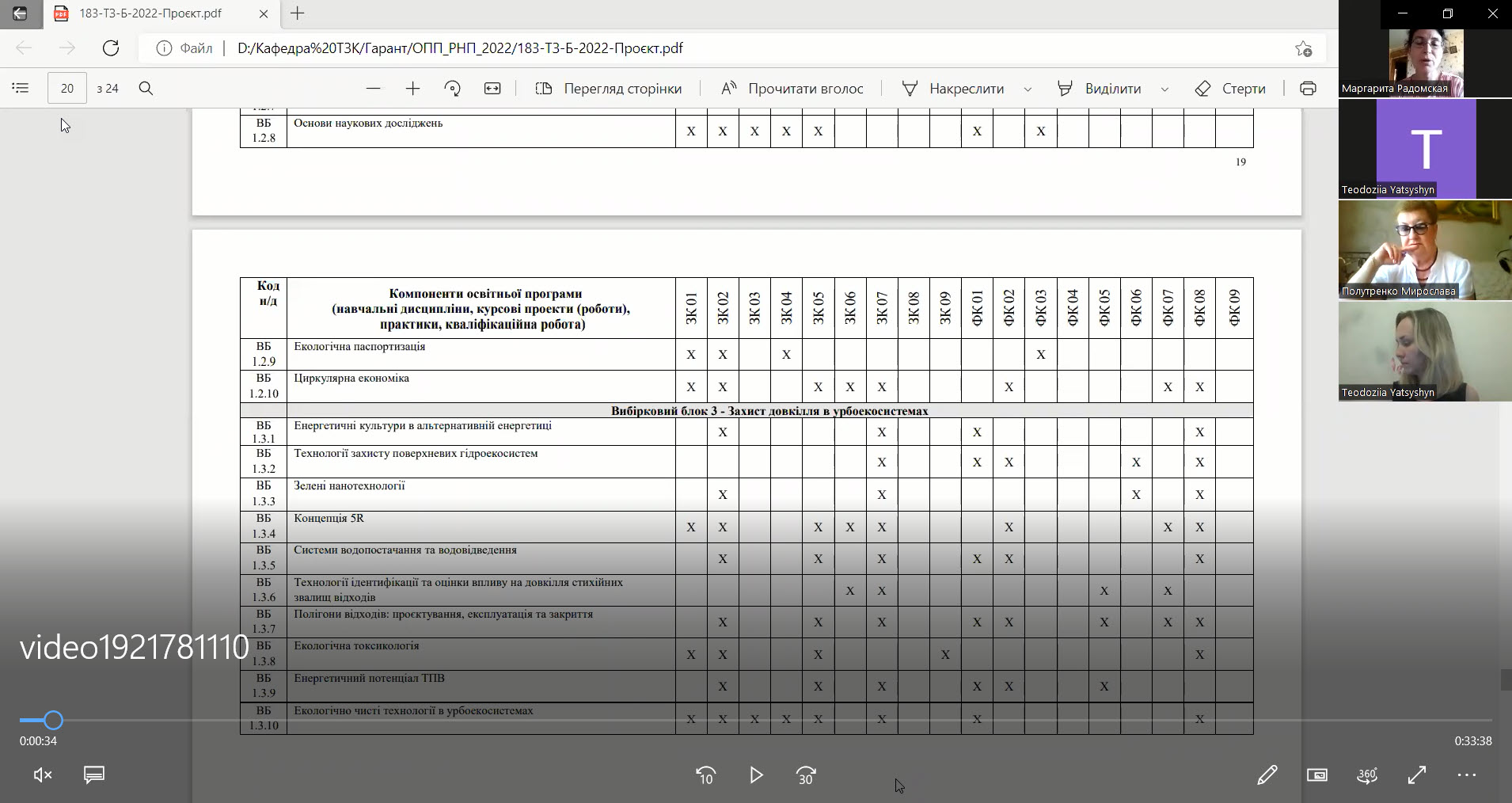Select the 183-ТЗ-Б-2022-Проєкт.pdf tab
The width and height of the screenshot is (1512, 803).
(x=150, y=13)
